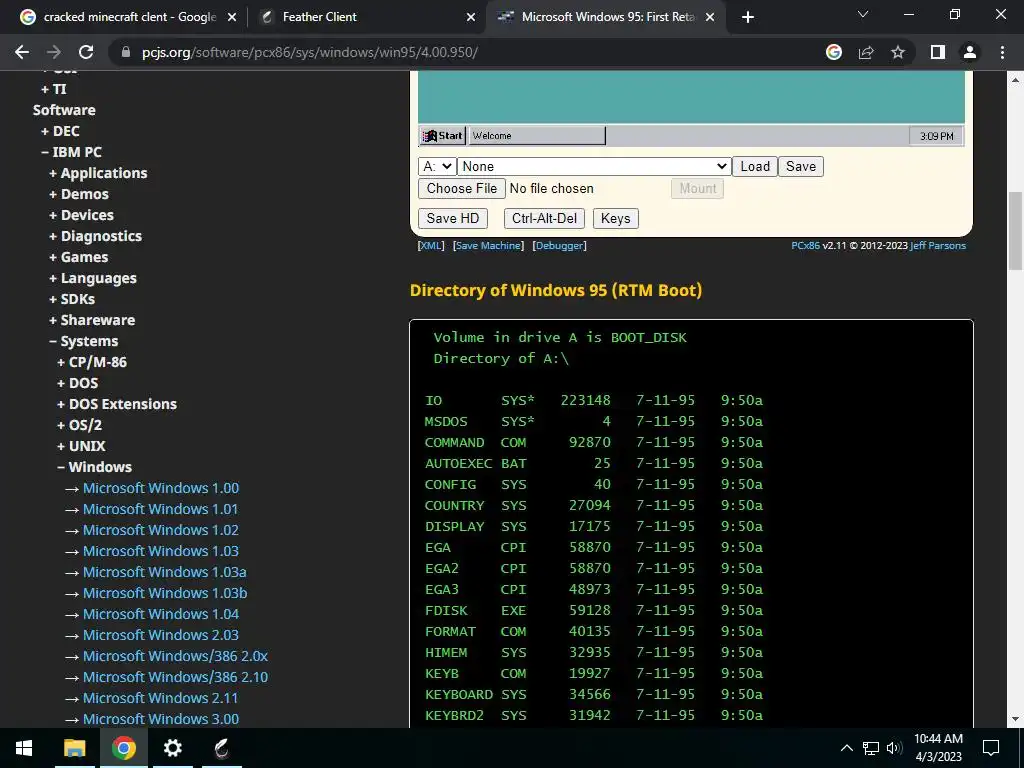Screen dimensions: 1024x768
Task: Open the Debugger link
Action: 560,246
